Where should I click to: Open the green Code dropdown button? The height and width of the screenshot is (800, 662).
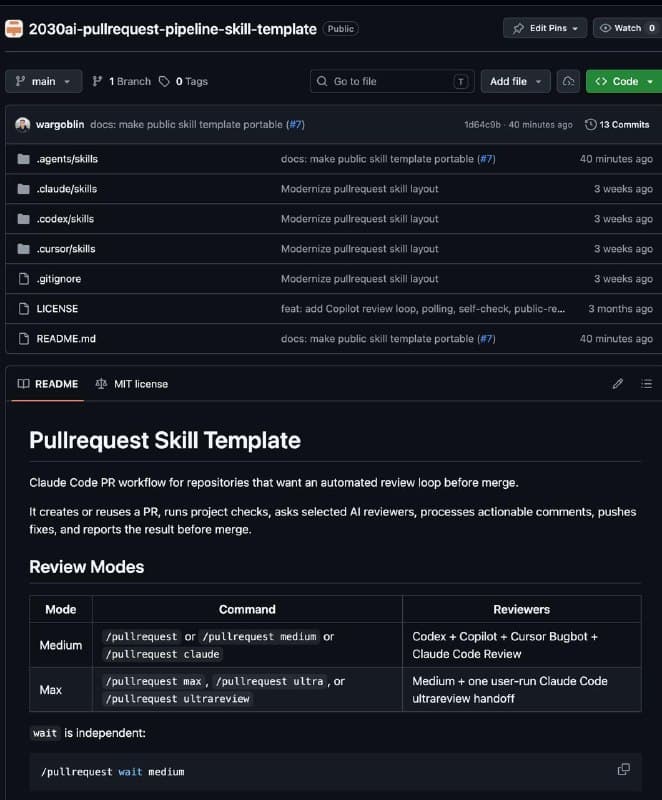pyautogui.click(x=624, y=81)
